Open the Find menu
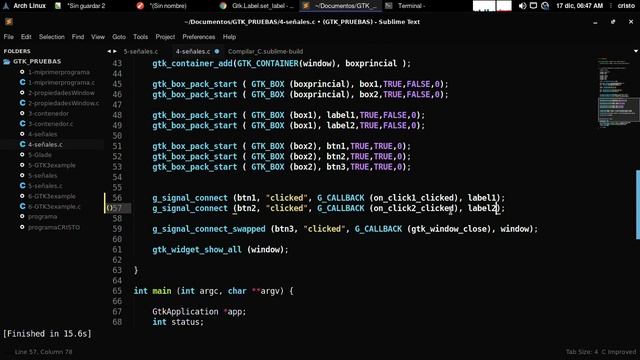Image resolution: width=640 pixels, height=360 pixels. (78, 37)
